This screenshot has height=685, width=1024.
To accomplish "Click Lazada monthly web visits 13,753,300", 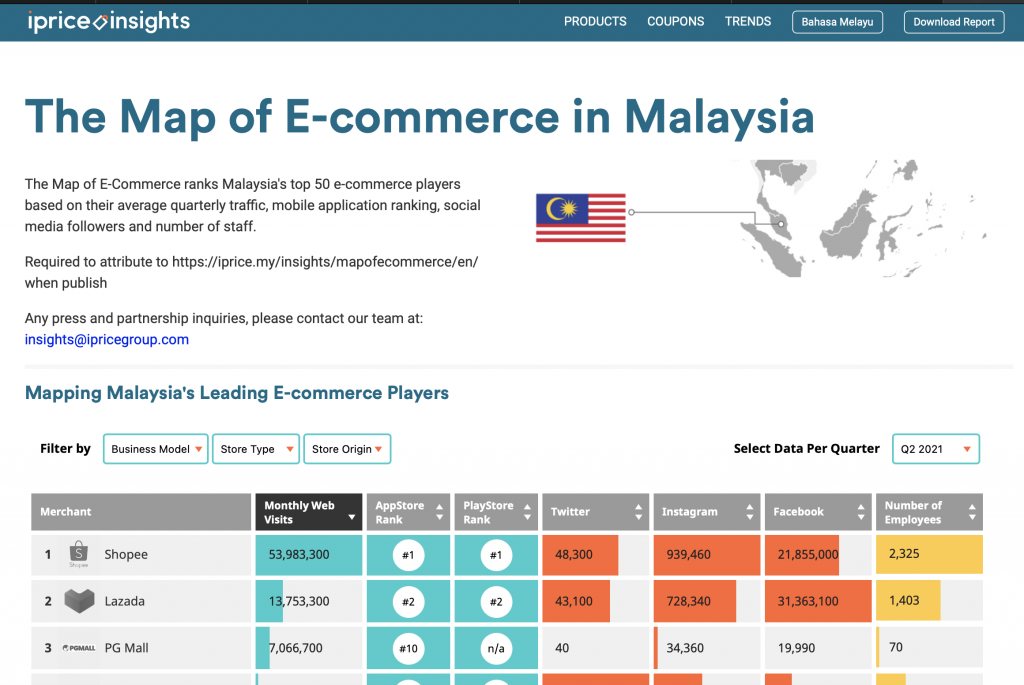I will 299,601.
